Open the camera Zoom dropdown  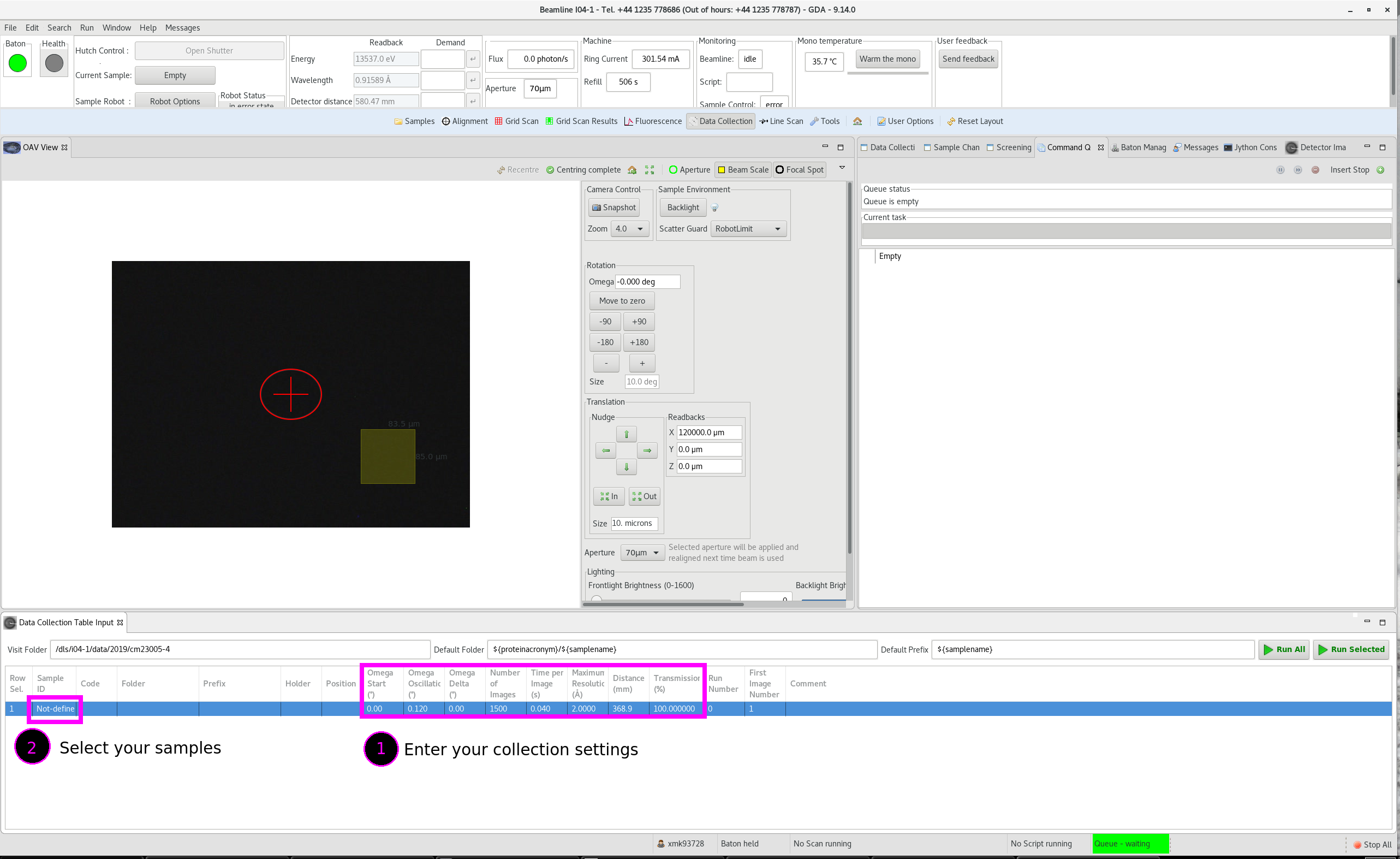pos(629,228)
